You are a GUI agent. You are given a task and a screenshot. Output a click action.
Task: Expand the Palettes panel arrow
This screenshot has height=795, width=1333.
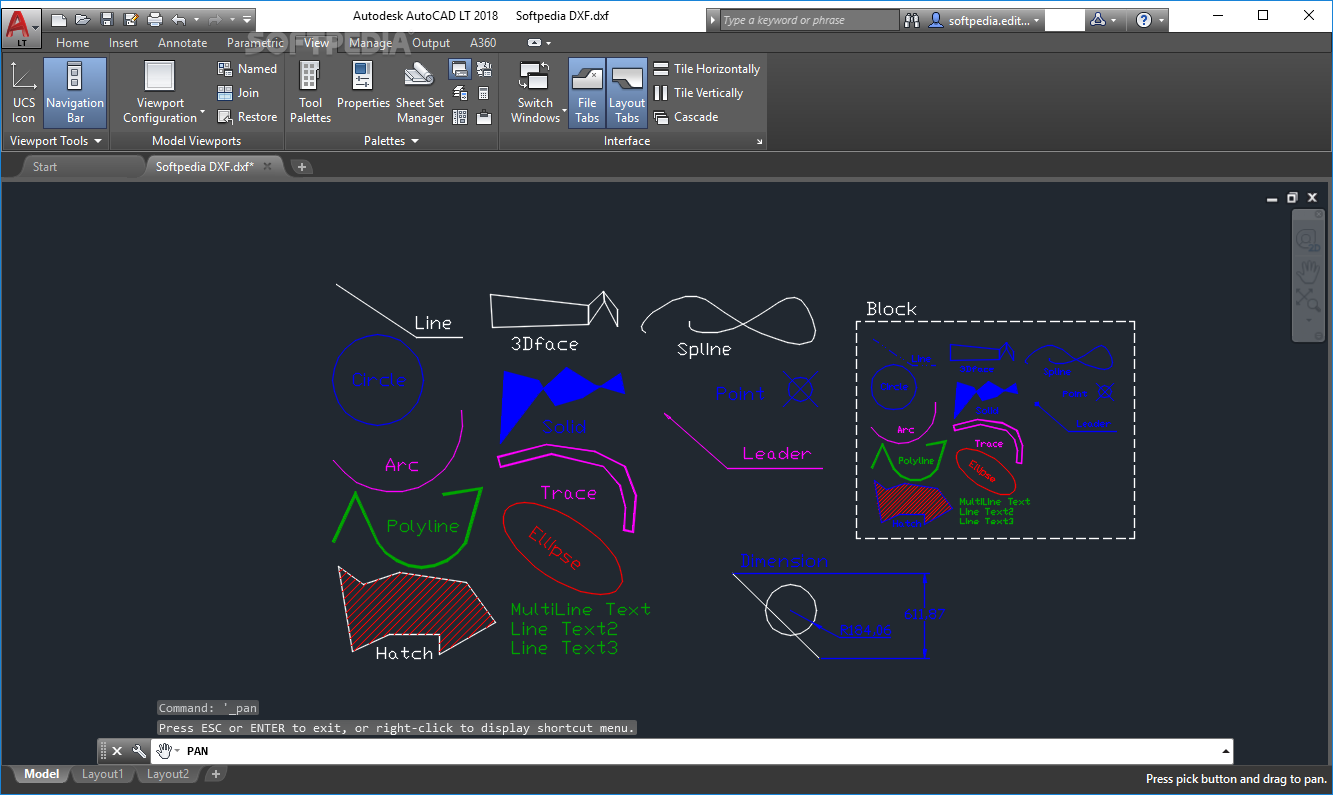coord(415,141)
